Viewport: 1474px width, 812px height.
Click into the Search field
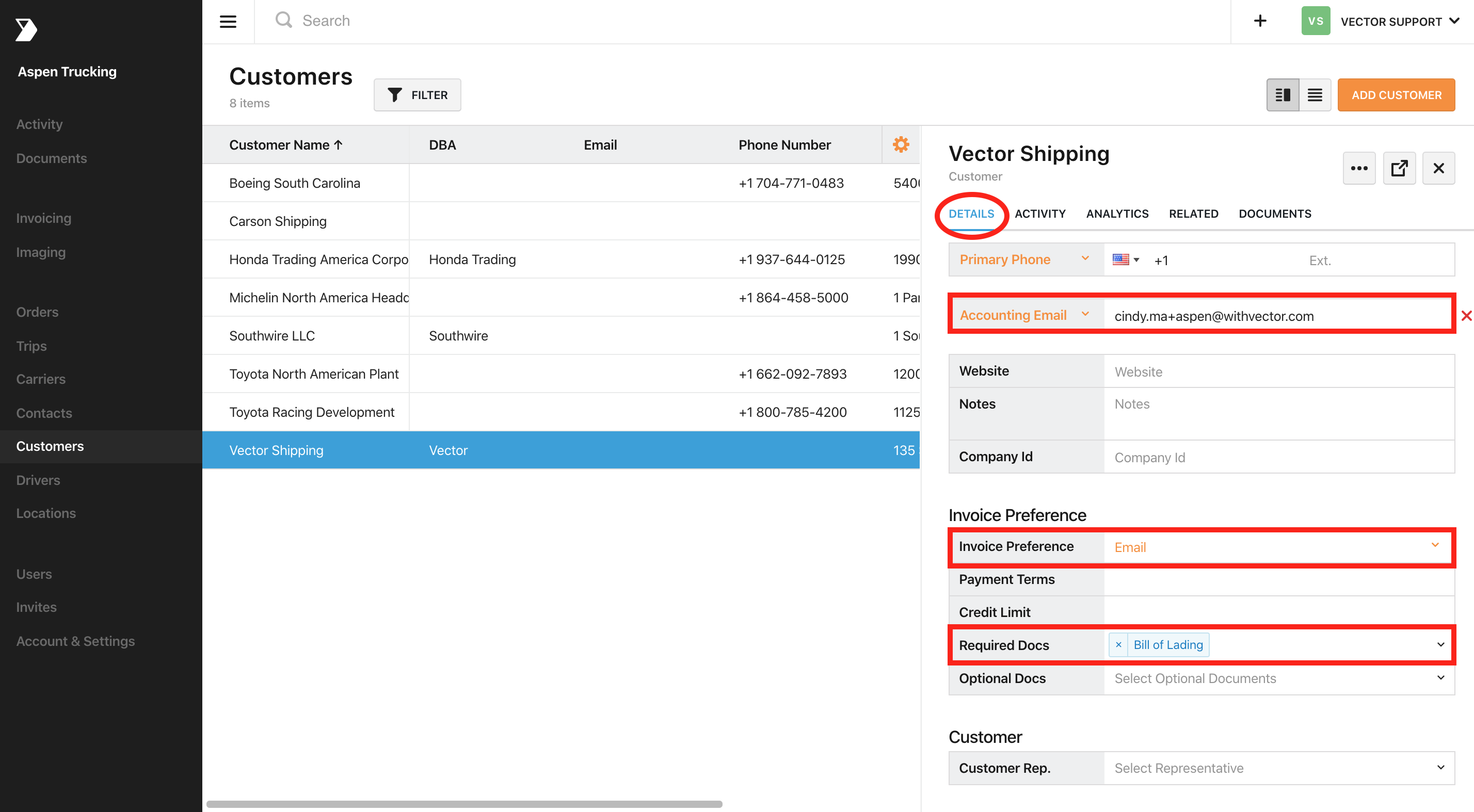click(x=744, y=21)
